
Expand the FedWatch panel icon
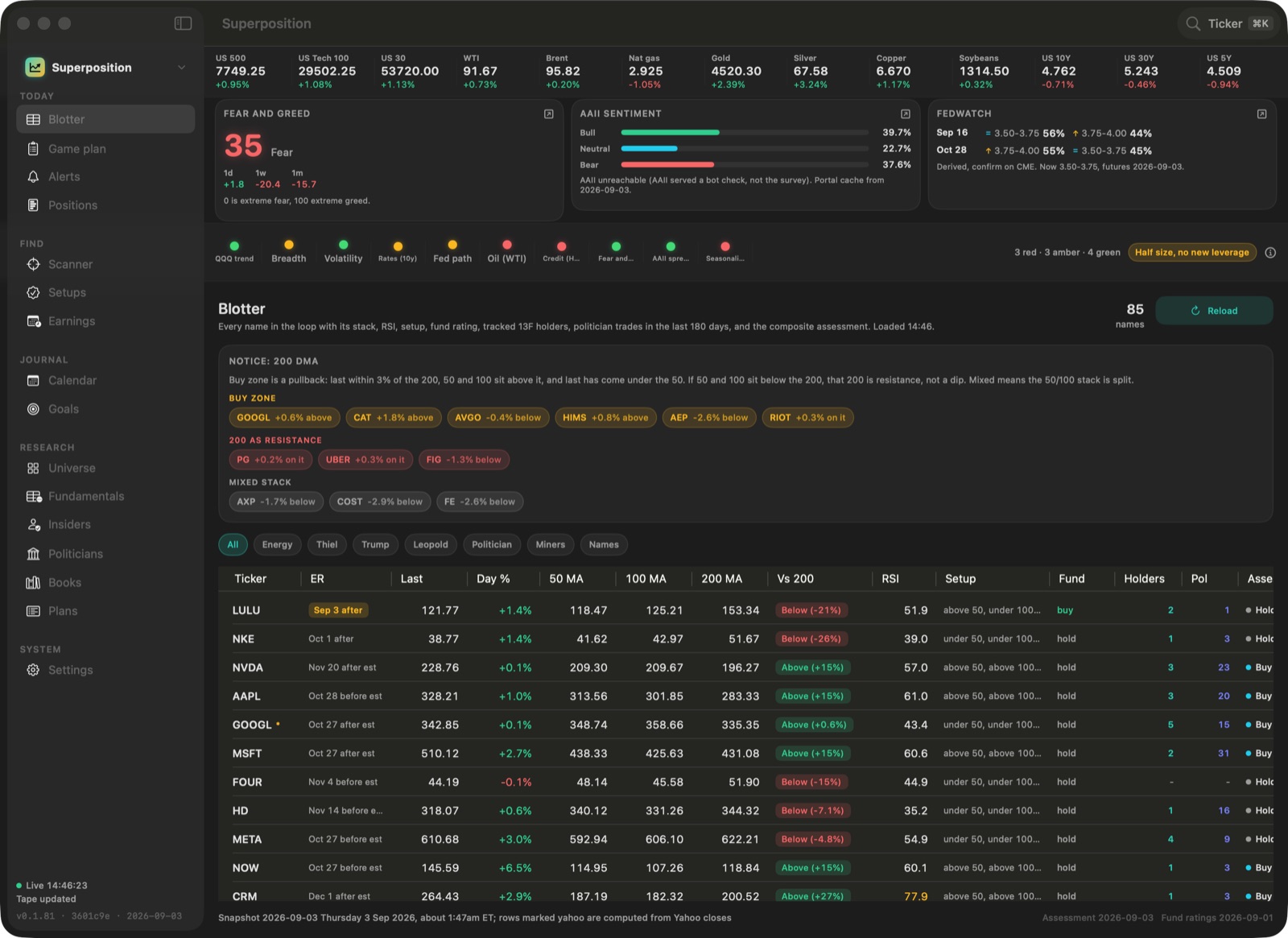1262,114
